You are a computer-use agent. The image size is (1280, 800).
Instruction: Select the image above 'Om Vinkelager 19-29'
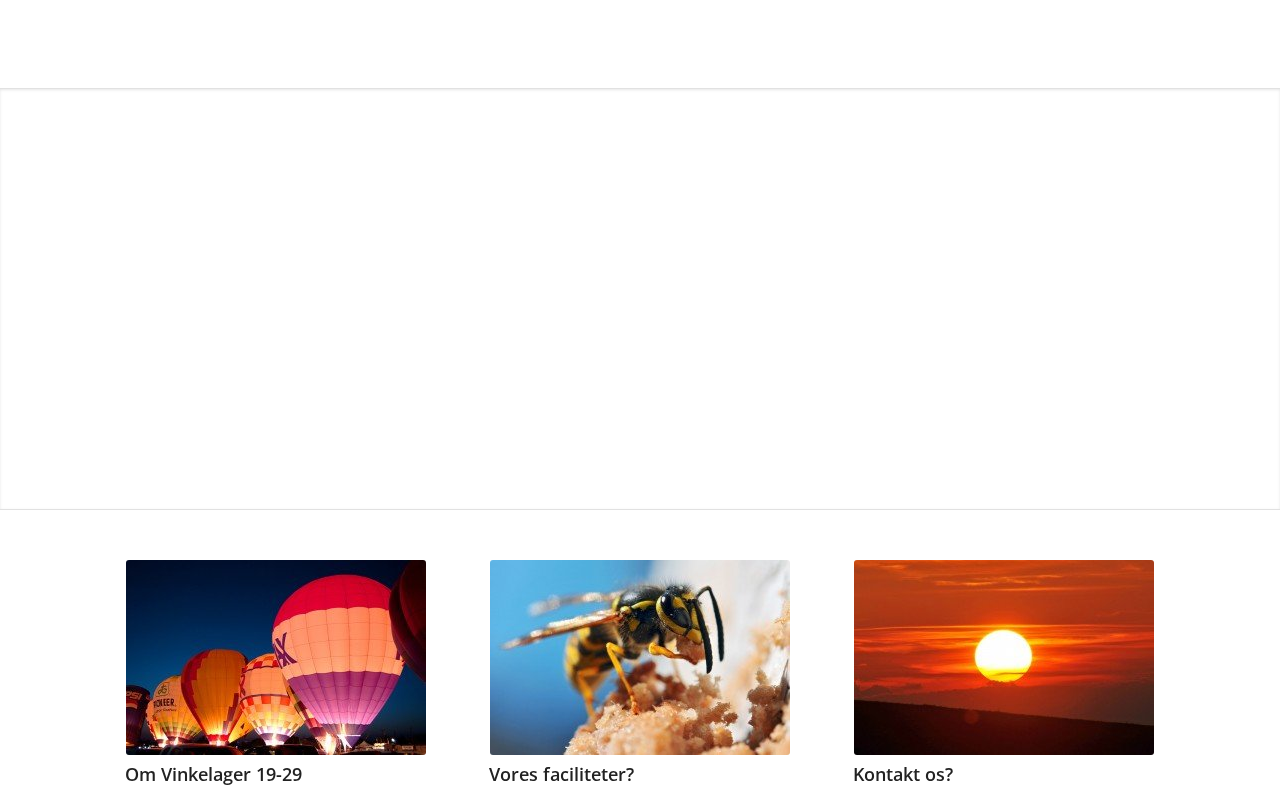pyautogui.click(x=276, y=657)
